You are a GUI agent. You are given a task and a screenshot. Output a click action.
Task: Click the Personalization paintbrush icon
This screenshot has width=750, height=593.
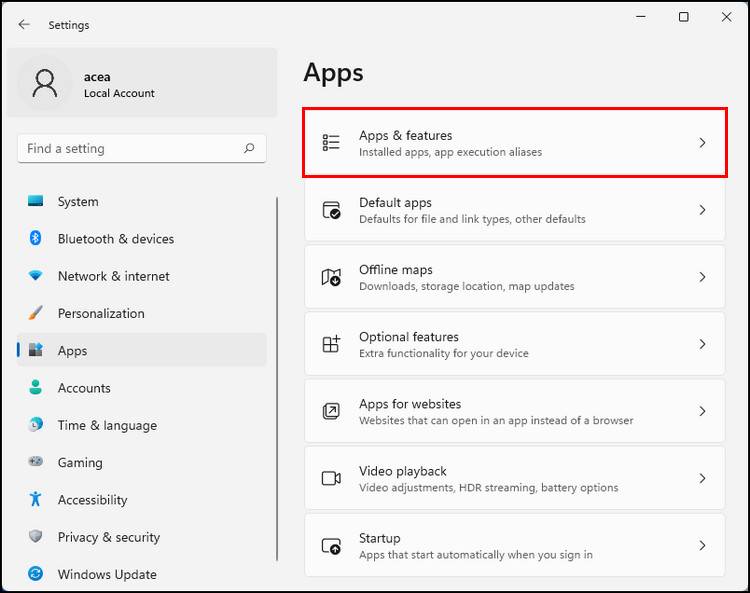click(35, 313)
